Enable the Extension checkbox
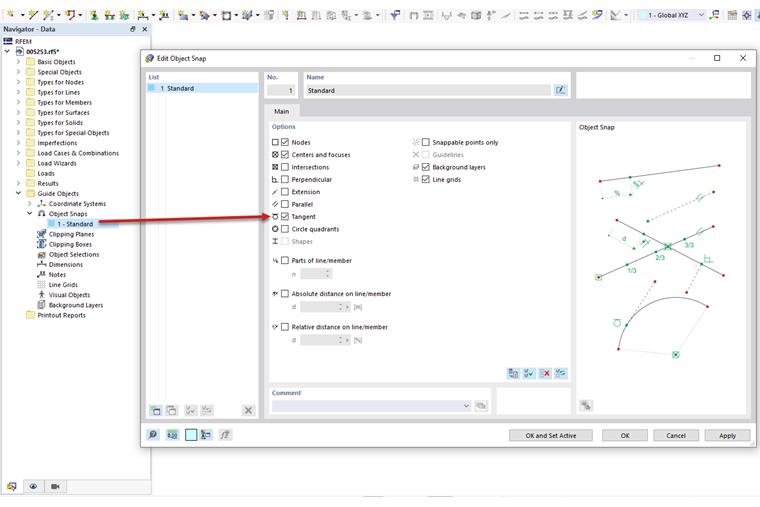 [285, 191]
